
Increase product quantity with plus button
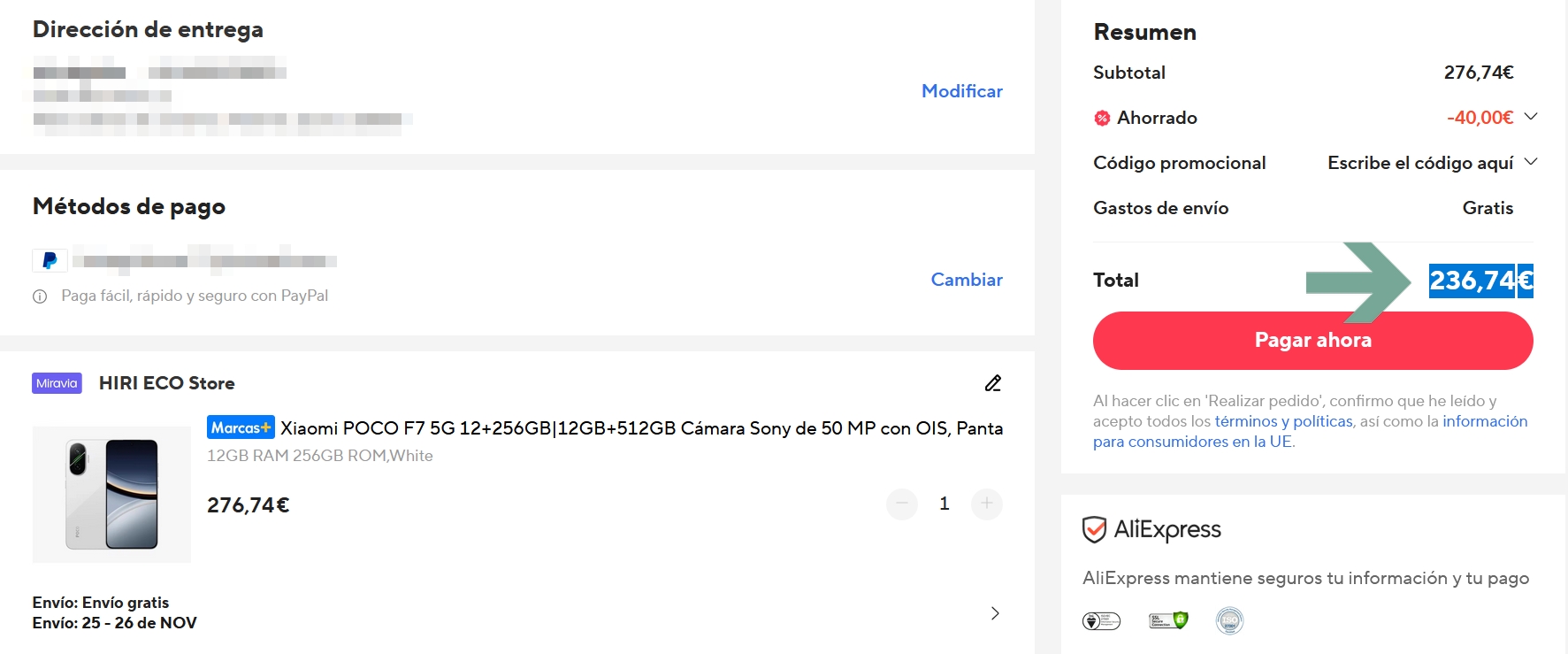tap(986, 504)
